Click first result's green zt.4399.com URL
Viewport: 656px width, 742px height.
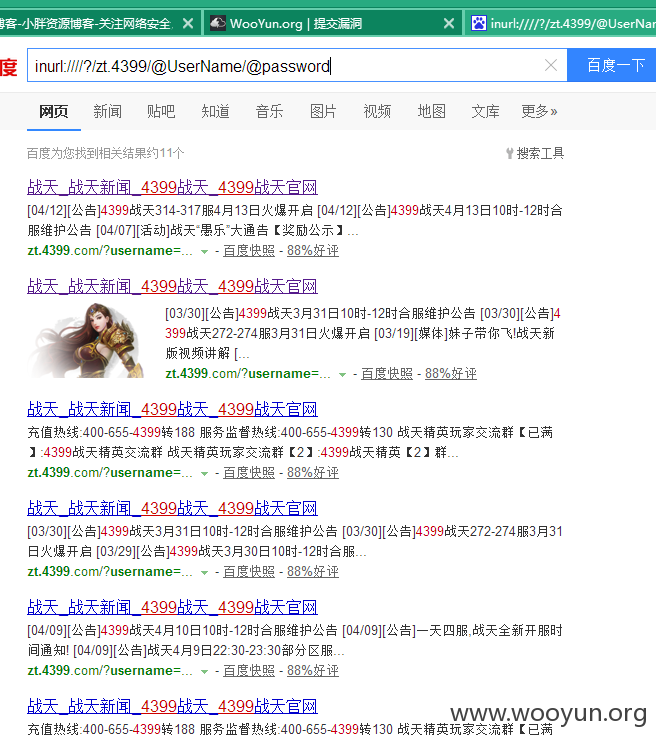110,251
